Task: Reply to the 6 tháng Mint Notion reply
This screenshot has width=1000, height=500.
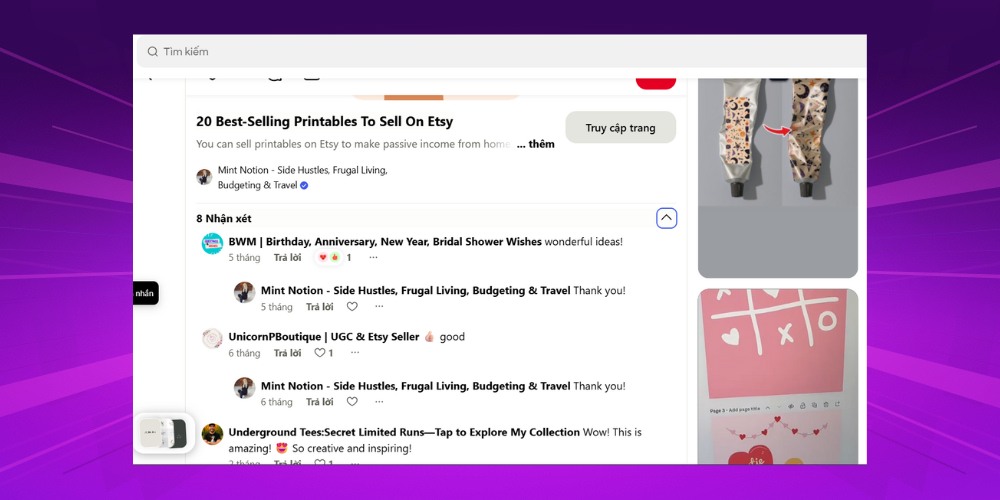Action: (x=320, y=402)
